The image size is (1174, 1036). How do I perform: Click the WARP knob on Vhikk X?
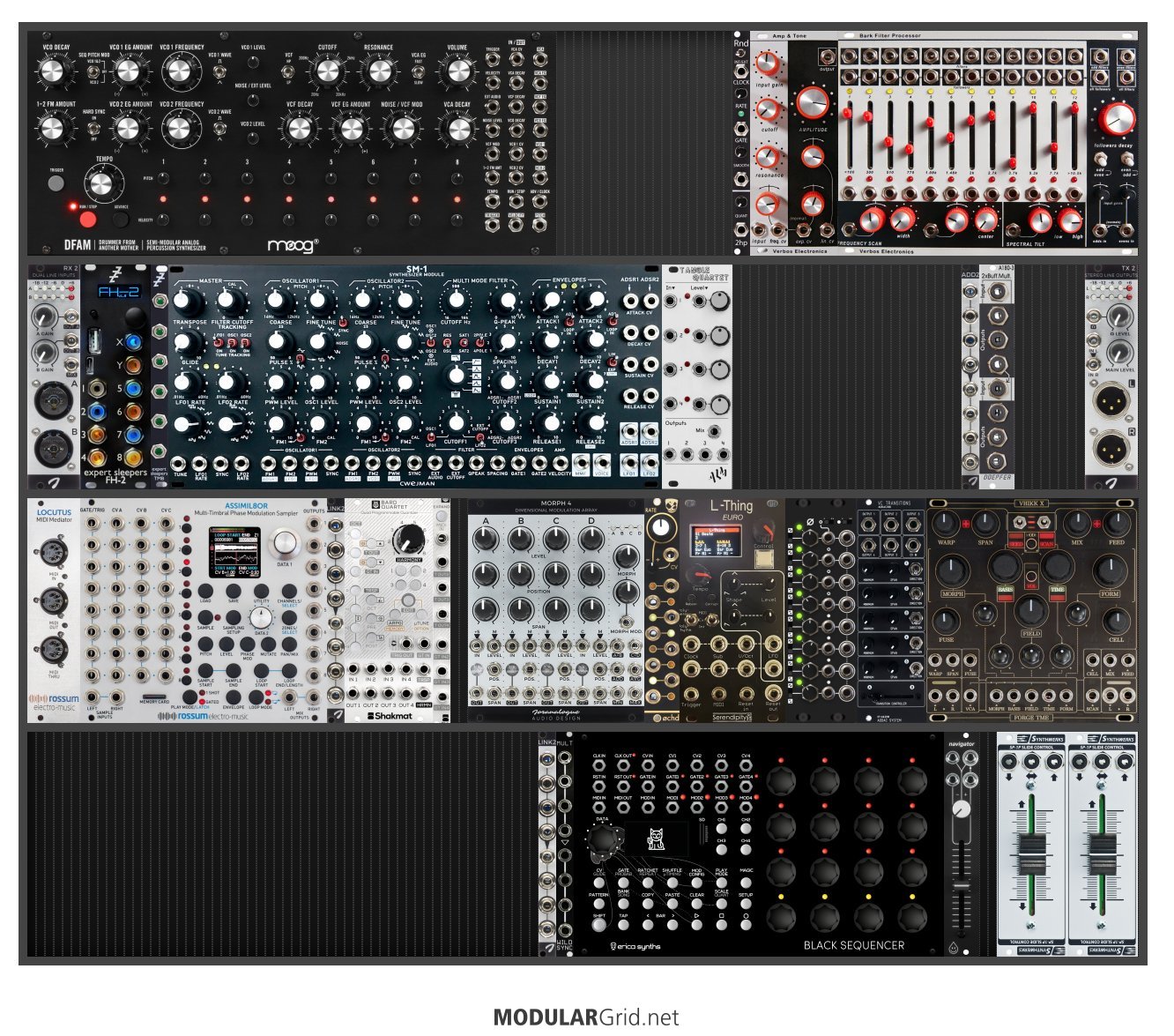coord(947,524)
